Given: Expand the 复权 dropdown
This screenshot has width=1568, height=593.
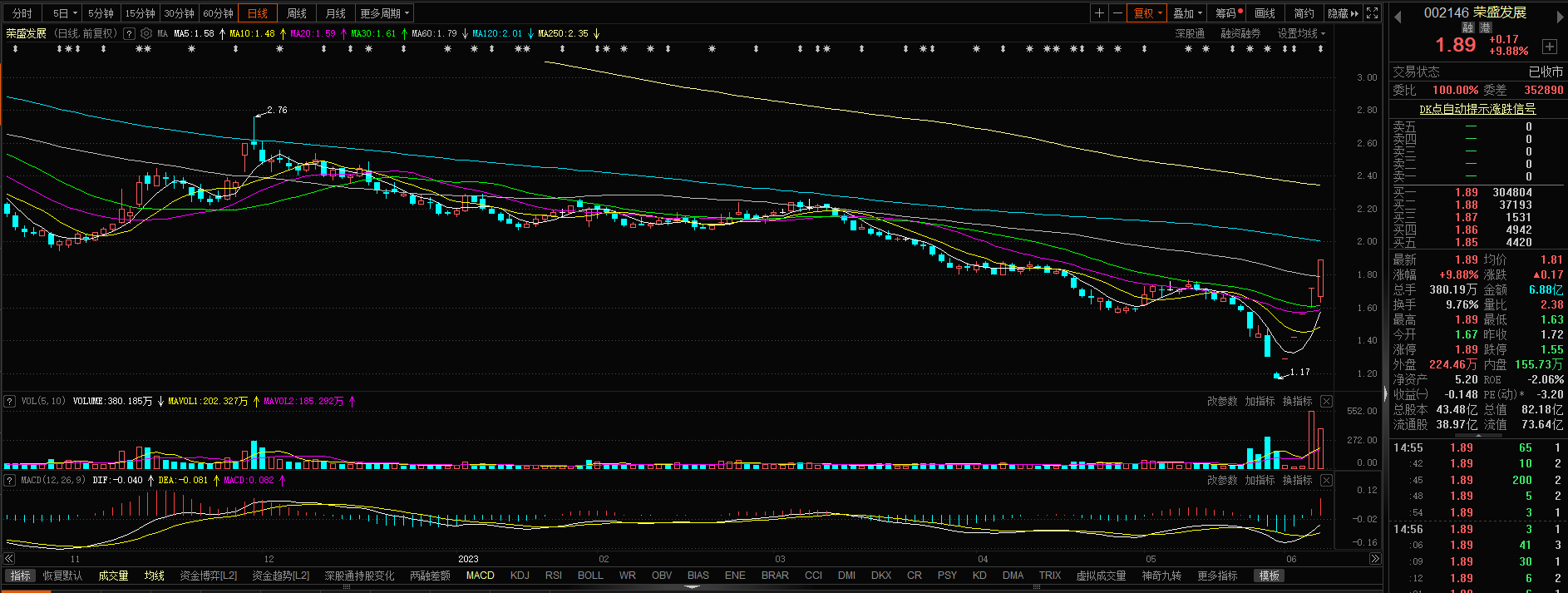Looking at the screenshot, I should coord(1147,13).
